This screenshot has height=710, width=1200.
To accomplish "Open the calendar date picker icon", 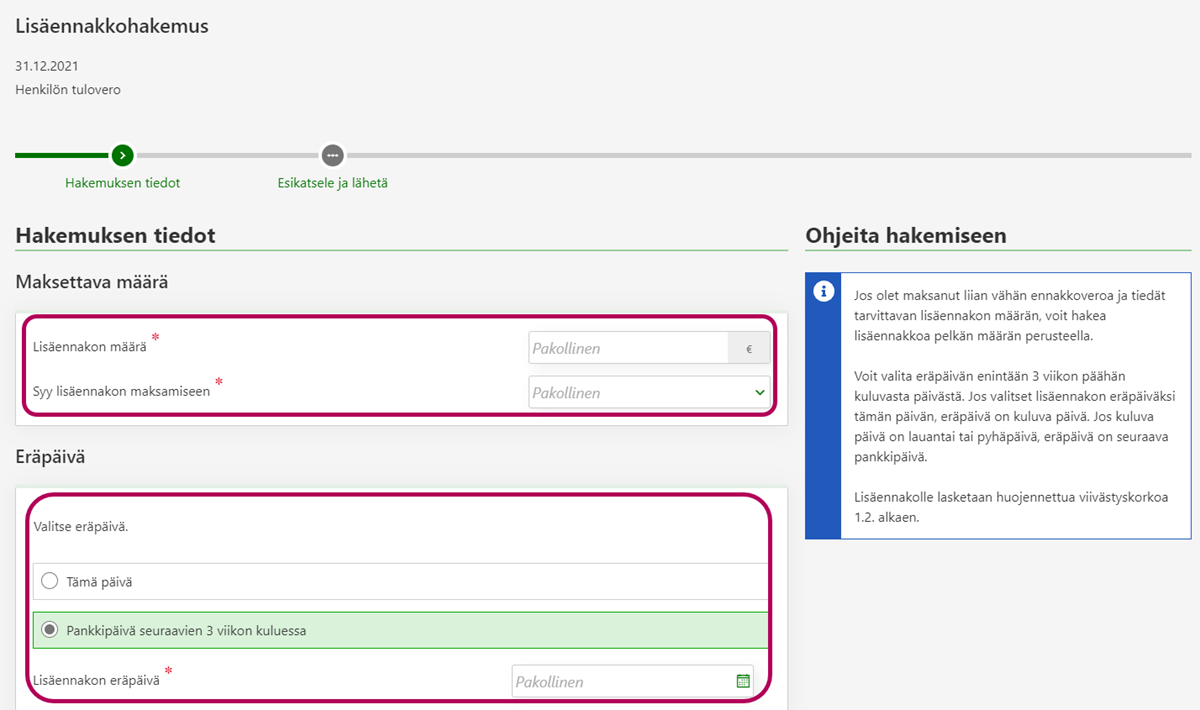I will (x=743, y=681).
